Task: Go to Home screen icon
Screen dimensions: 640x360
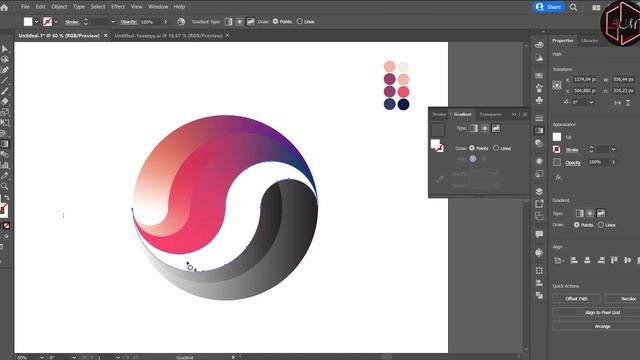Action: point(4,7)
